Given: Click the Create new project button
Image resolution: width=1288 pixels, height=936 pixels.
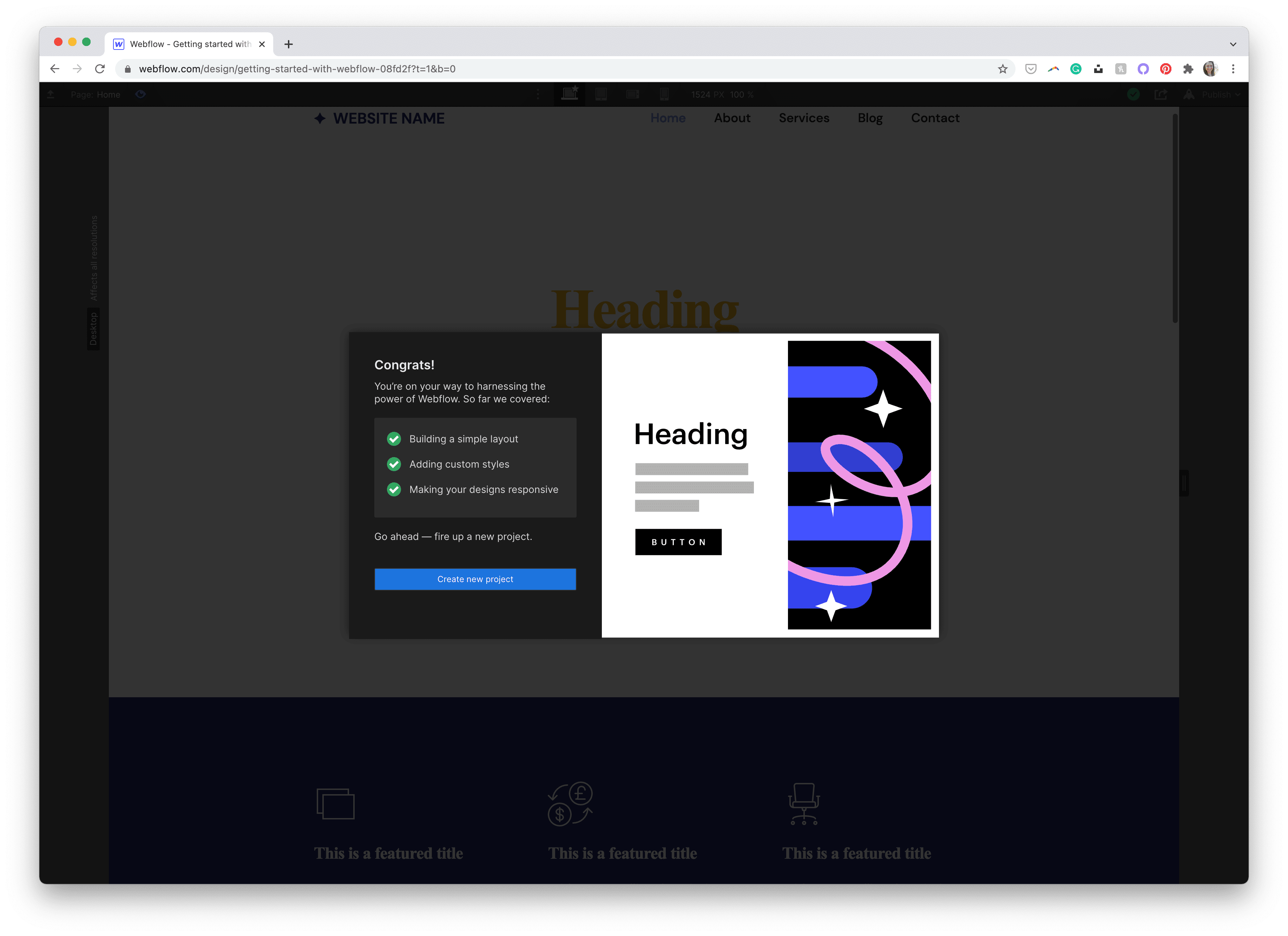Looking at the screenshot, I should (x=475, y=579).
